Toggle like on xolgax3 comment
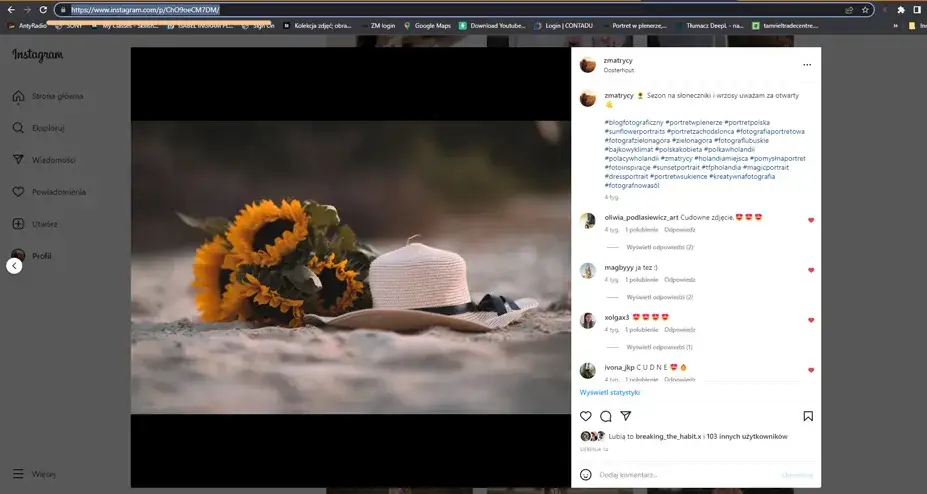Image resolution: width=927 pixels, height=494 pixels. (x=811, y=320)
